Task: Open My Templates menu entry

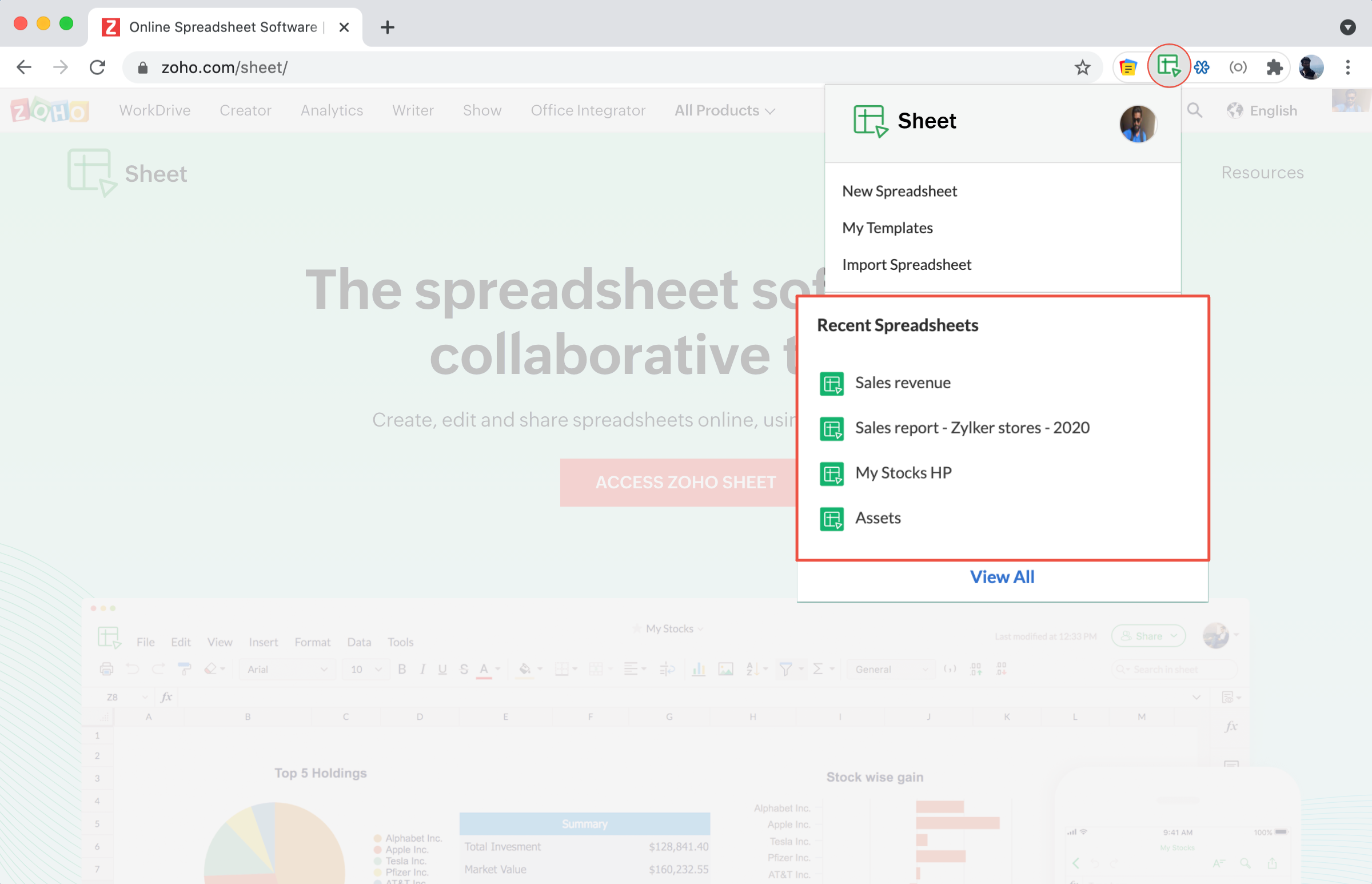Action: pyautogui.click(x=887, y=228)
